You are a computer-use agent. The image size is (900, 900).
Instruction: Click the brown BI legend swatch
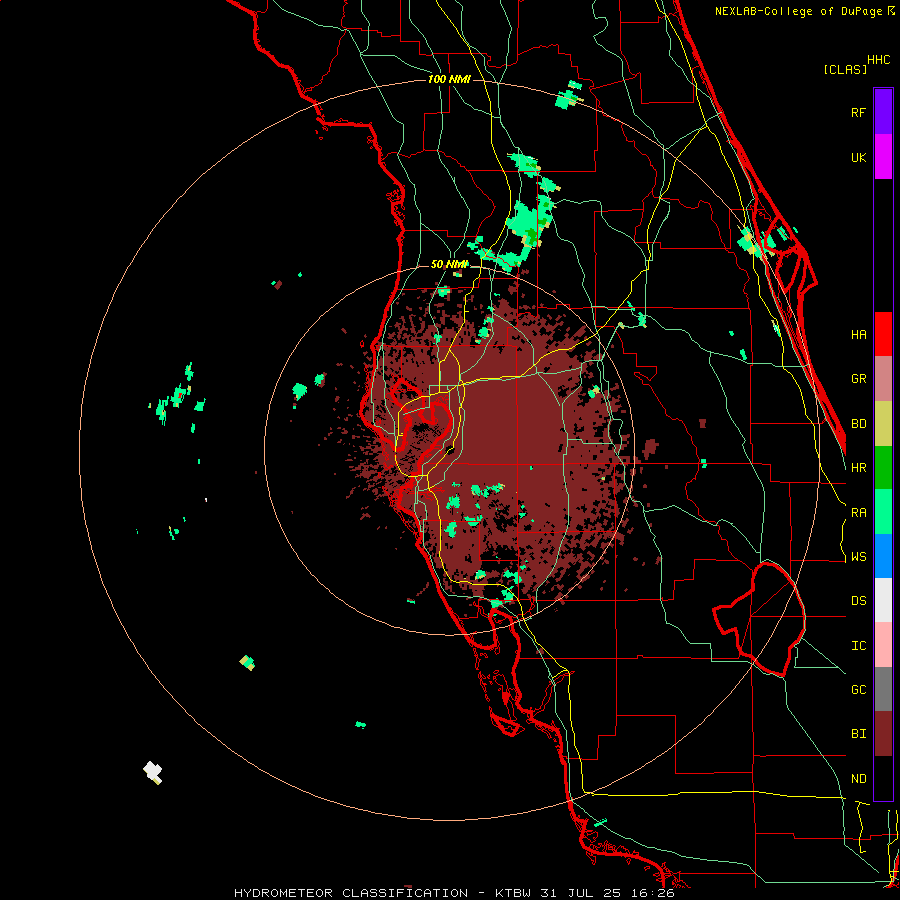883,734
